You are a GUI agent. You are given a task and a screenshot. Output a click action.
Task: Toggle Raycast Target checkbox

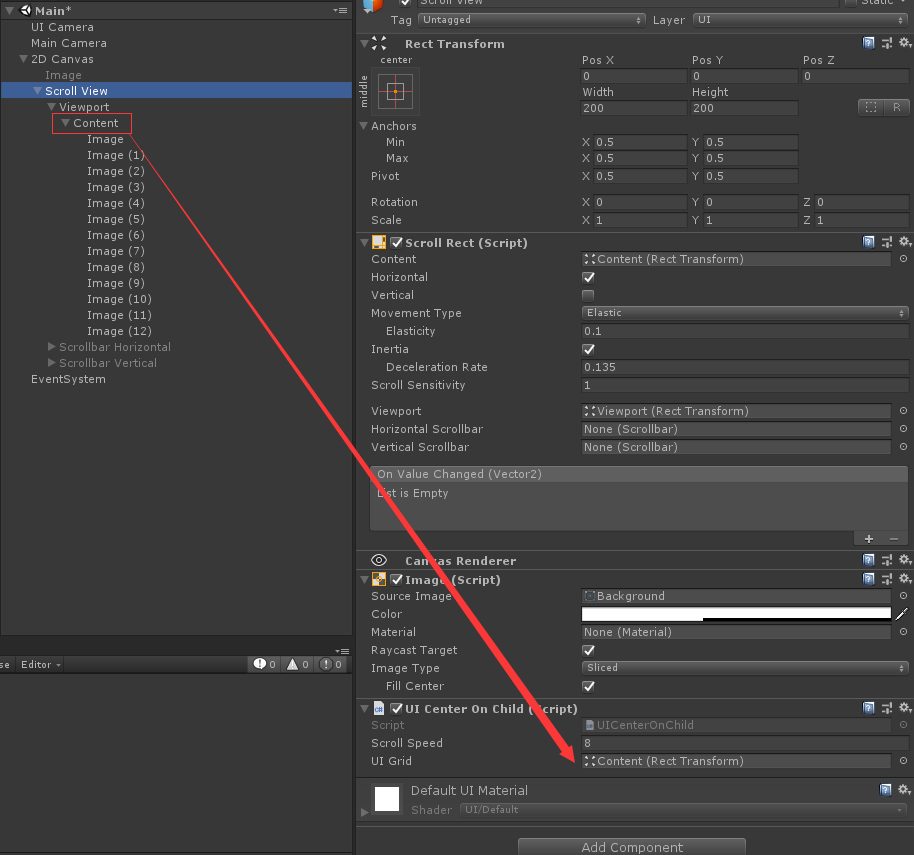588,650
